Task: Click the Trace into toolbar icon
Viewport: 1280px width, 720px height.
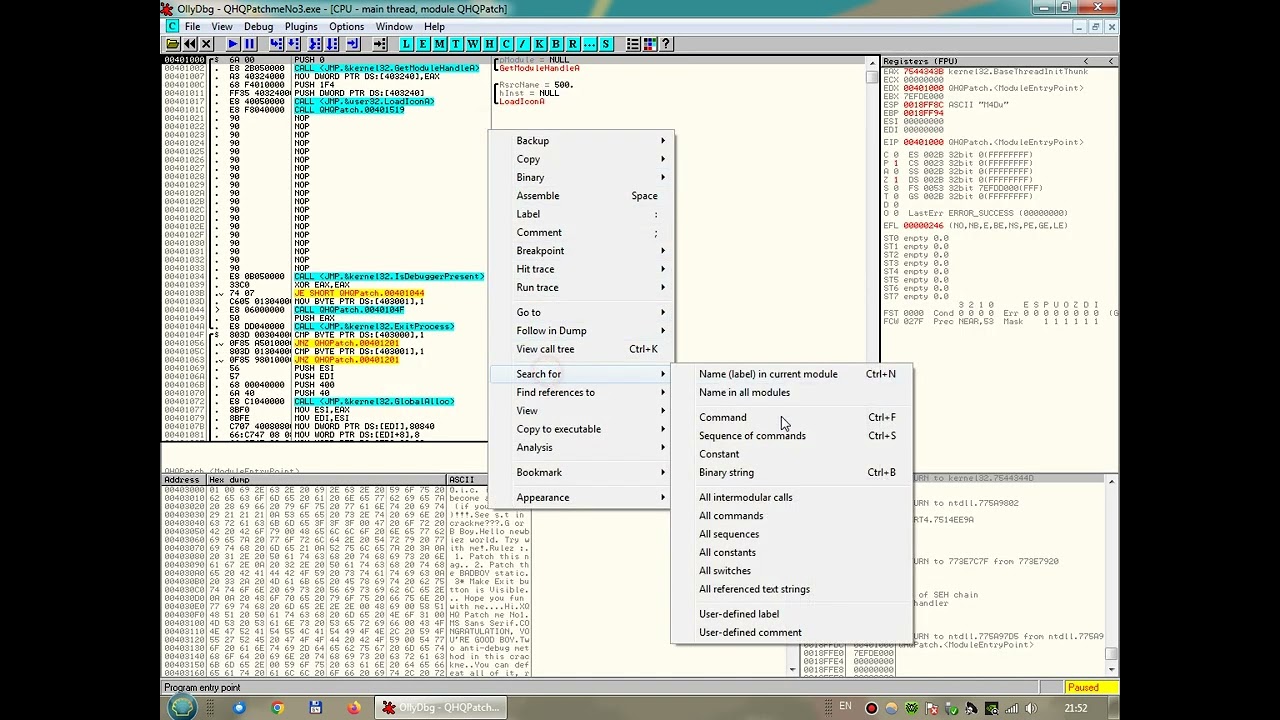Action: [314, 44]
